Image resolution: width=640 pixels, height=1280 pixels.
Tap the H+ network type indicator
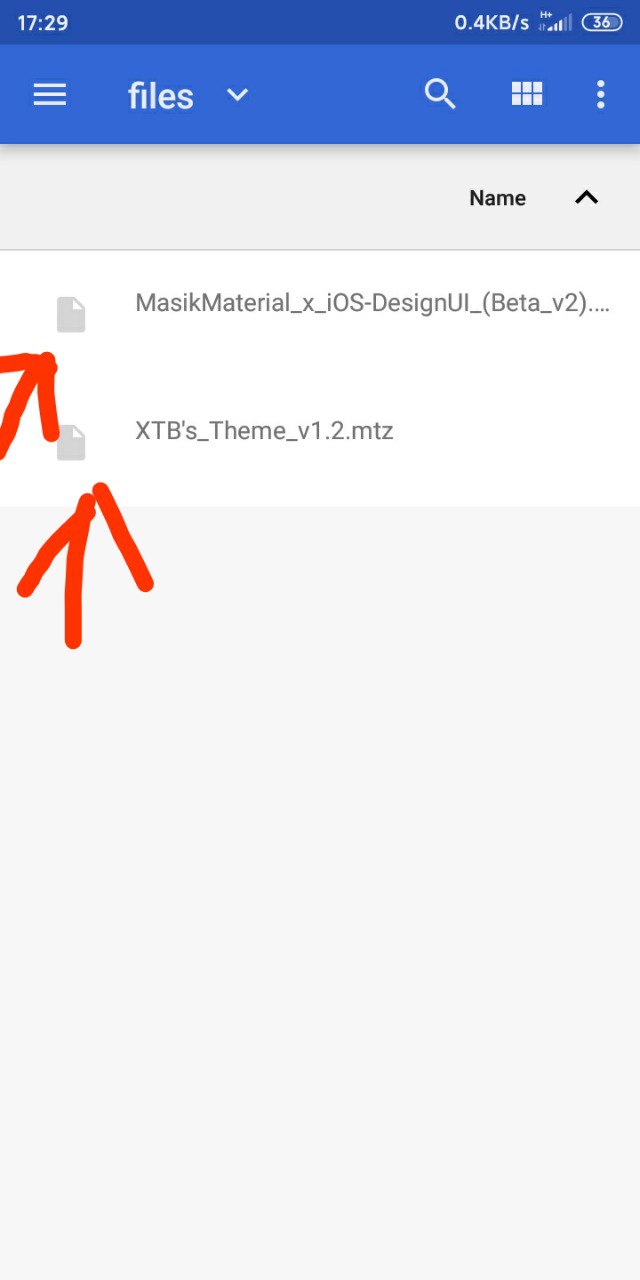(x=545, y=15)
